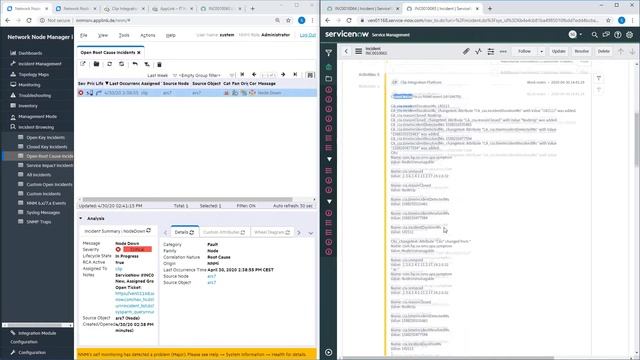The width and height of the screenshot is (640, 360).
Task: Open the incident in a new window icon in NNMi toolbar
Action: (83, 64)
